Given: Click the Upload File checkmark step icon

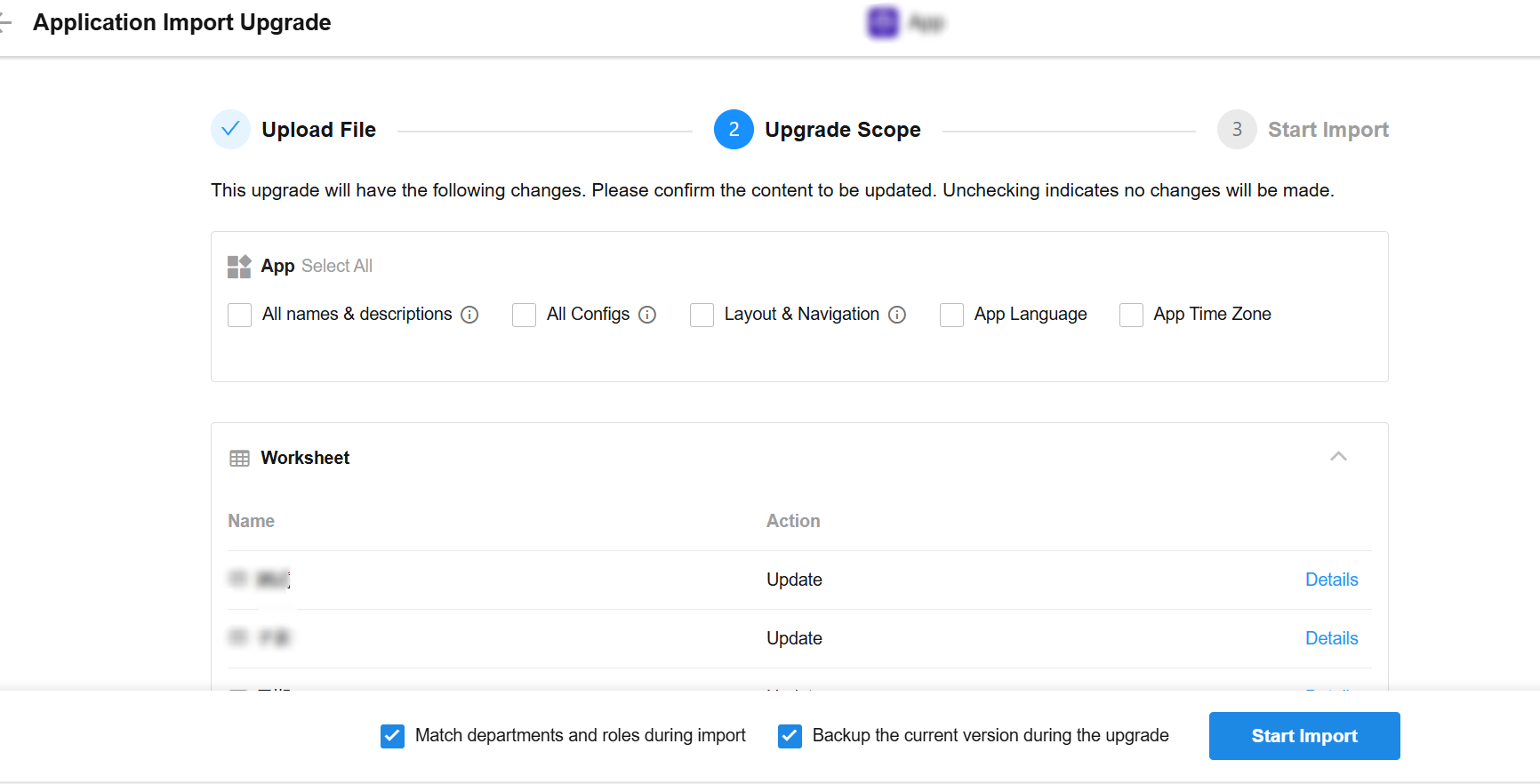Looking at the screenshot, I should [x=230, y=130].
